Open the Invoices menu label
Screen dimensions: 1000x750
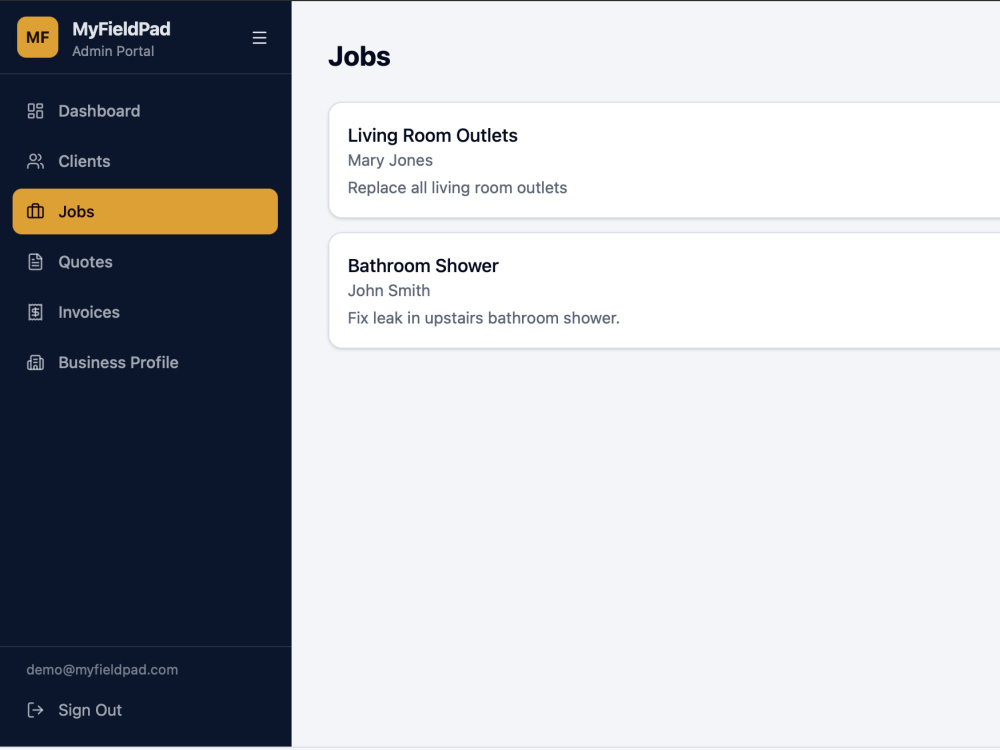click(89, 312)
